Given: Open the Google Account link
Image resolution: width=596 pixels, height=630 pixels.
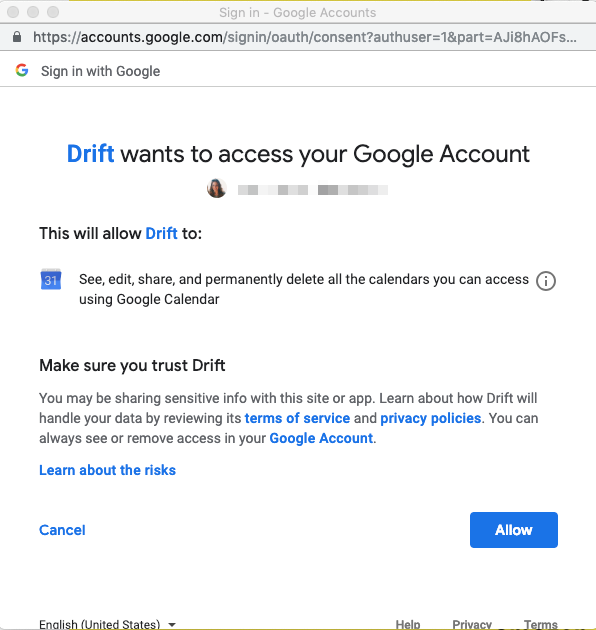Looking at the screenshot, I should [x=321, y=438].
